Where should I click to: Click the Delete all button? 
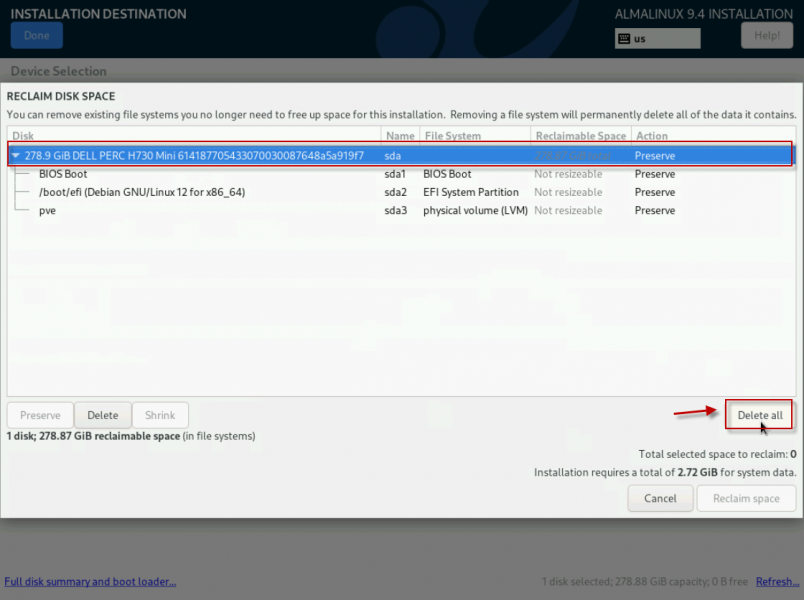(759, 415)
